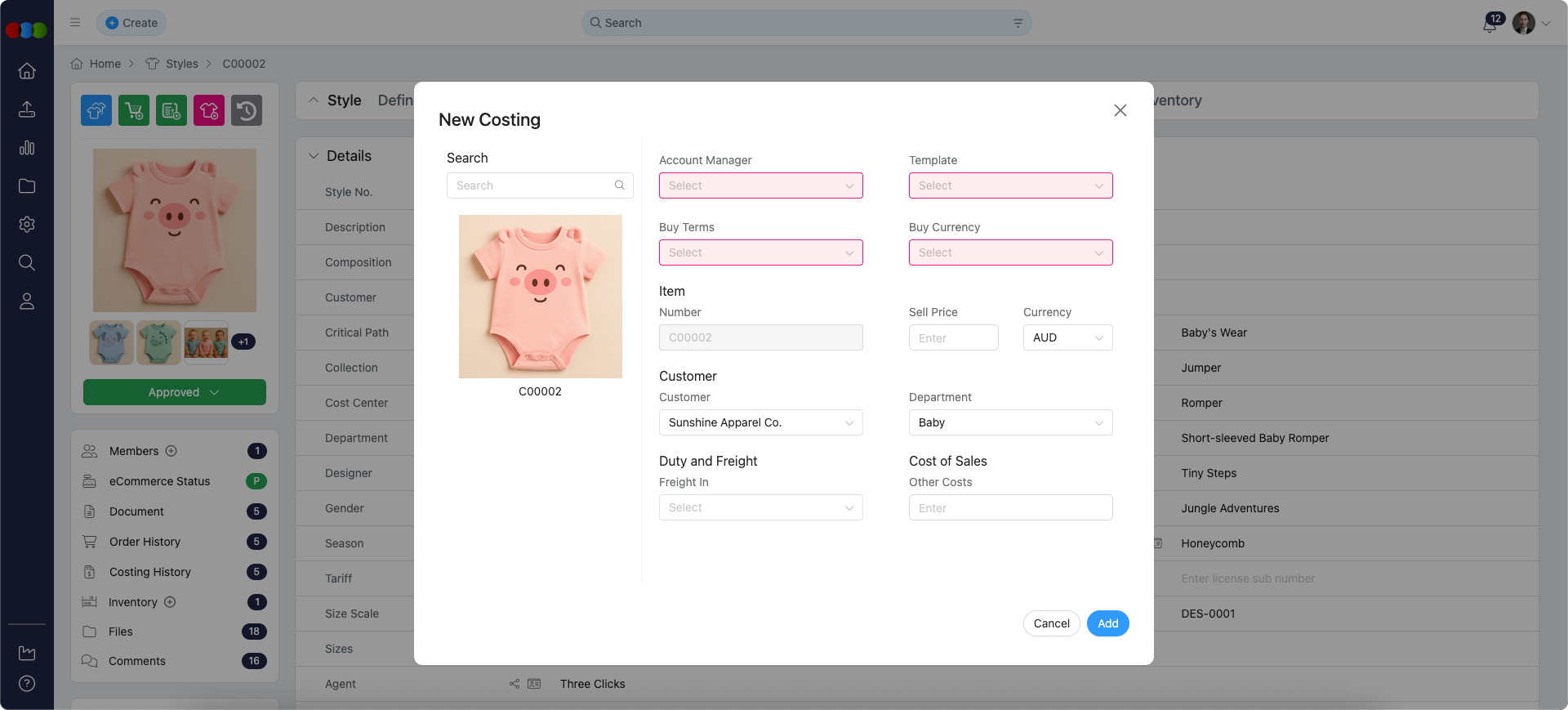Close the New Costing dialog
This screenshot has width=1568, height=710.
click(1120, 110)
